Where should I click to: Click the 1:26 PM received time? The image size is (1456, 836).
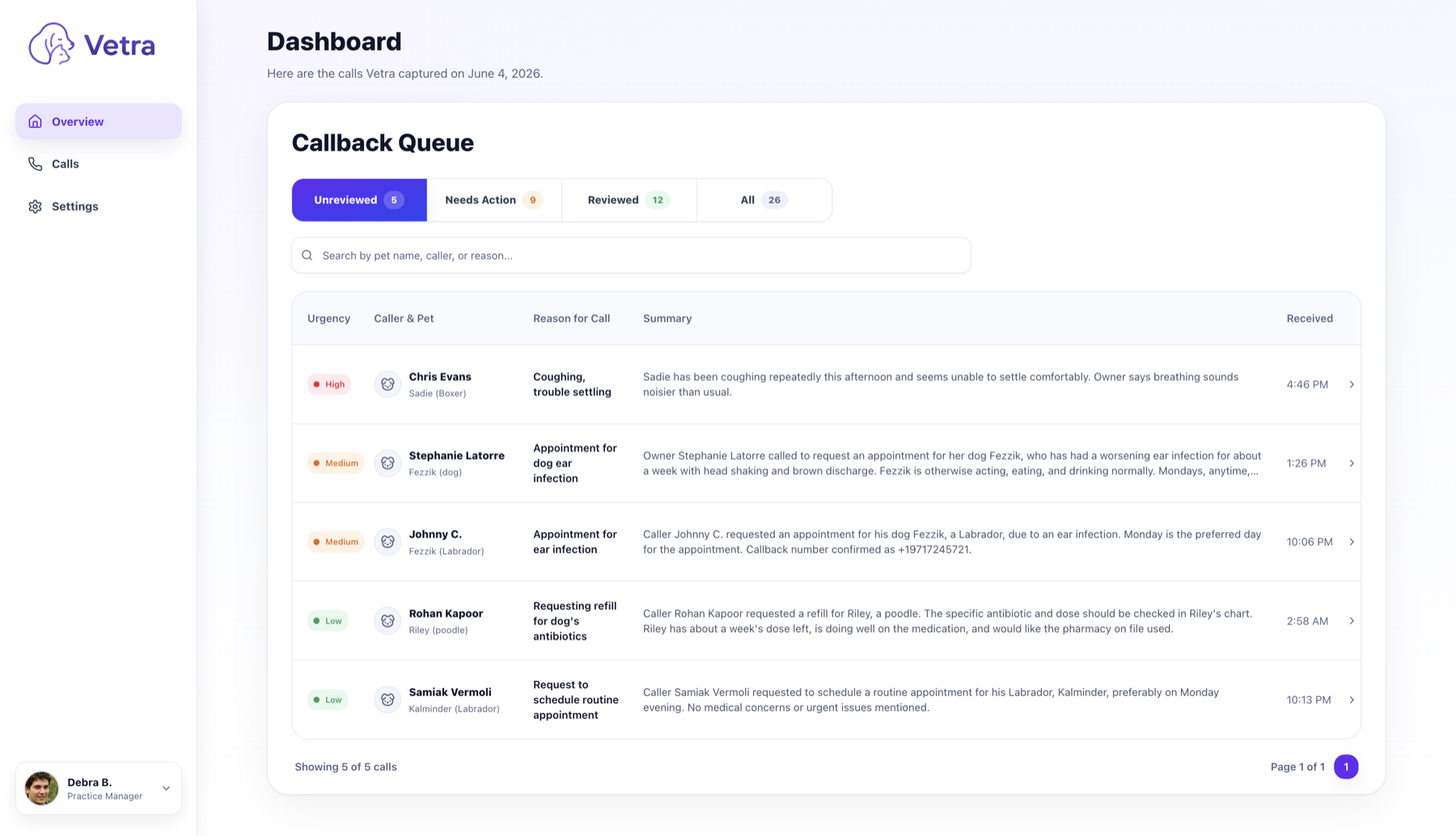click(1306, 463)
